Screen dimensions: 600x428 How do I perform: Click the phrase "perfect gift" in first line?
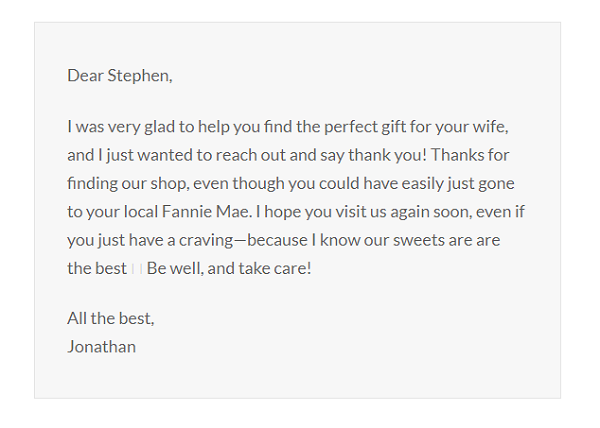(365, 127)
